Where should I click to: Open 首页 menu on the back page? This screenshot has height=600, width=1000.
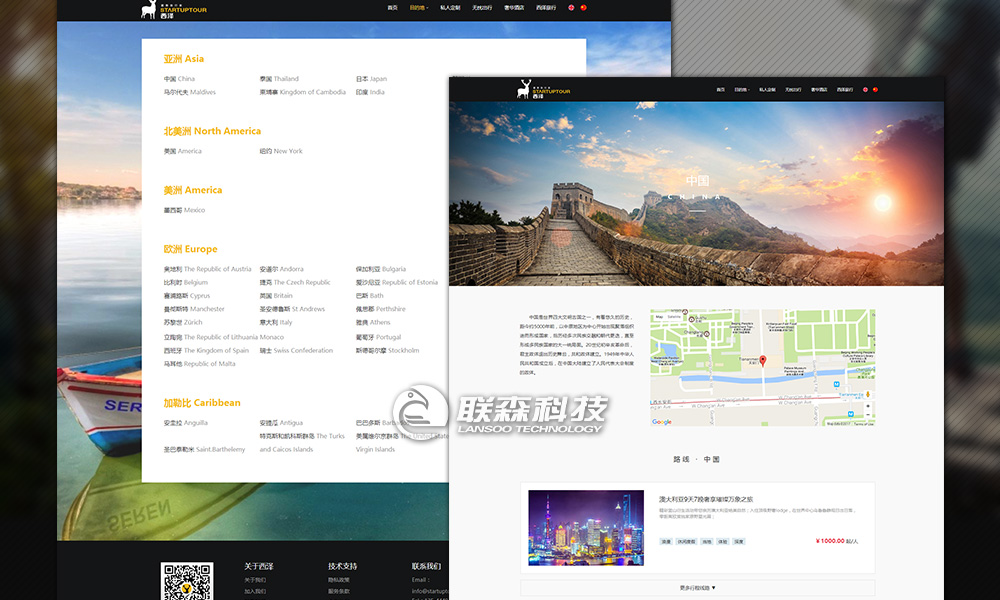392,8
